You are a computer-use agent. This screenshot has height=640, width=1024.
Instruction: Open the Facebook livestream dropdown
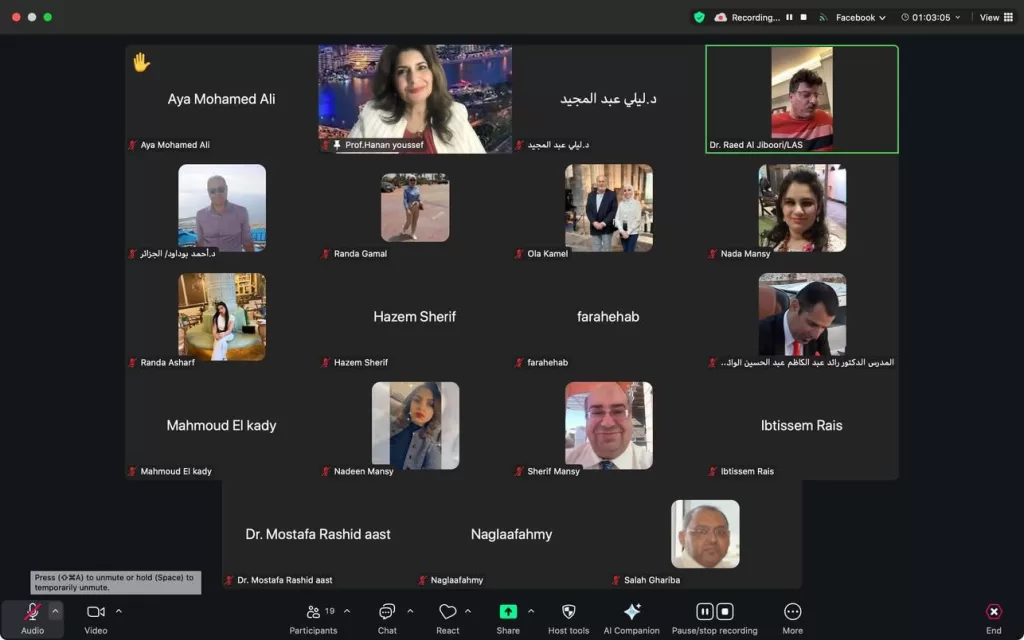[x=860, y=17]
